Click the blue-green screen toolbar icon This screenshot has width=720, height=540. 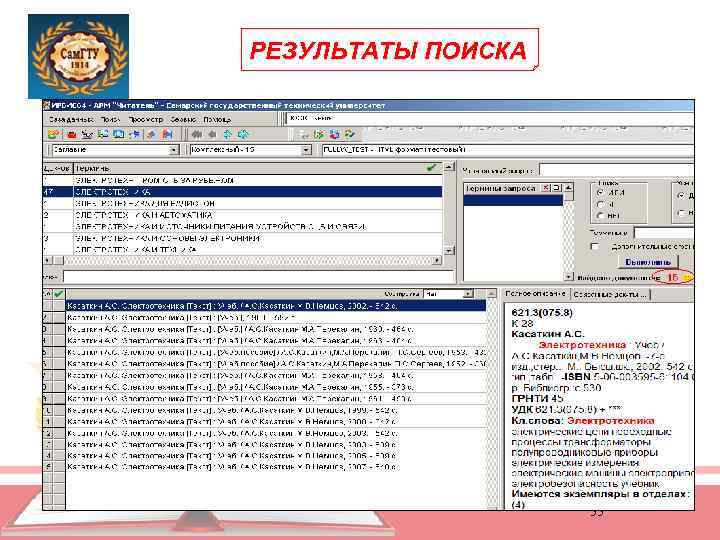(x=103, y=134)
